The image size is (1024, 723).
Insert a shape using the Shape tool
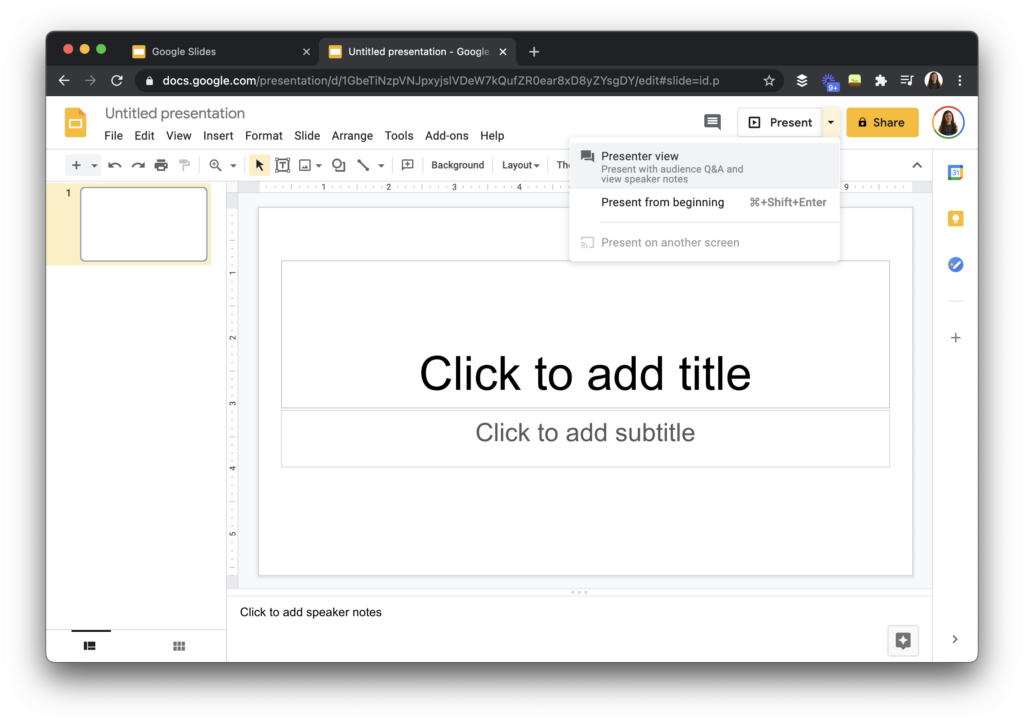(338, 165)
